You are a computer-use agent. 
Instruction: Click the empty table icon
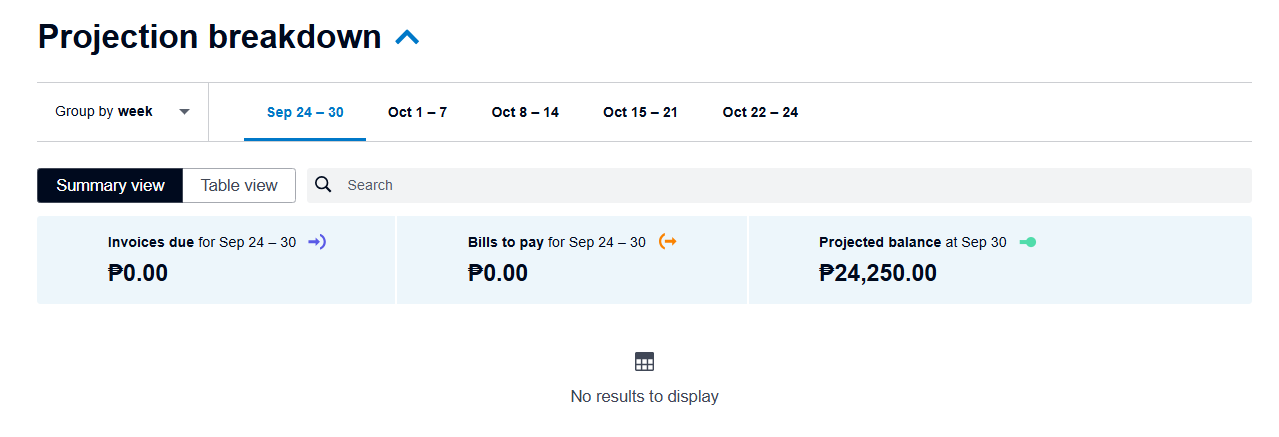pyautogui.click(x=644, y=362)
